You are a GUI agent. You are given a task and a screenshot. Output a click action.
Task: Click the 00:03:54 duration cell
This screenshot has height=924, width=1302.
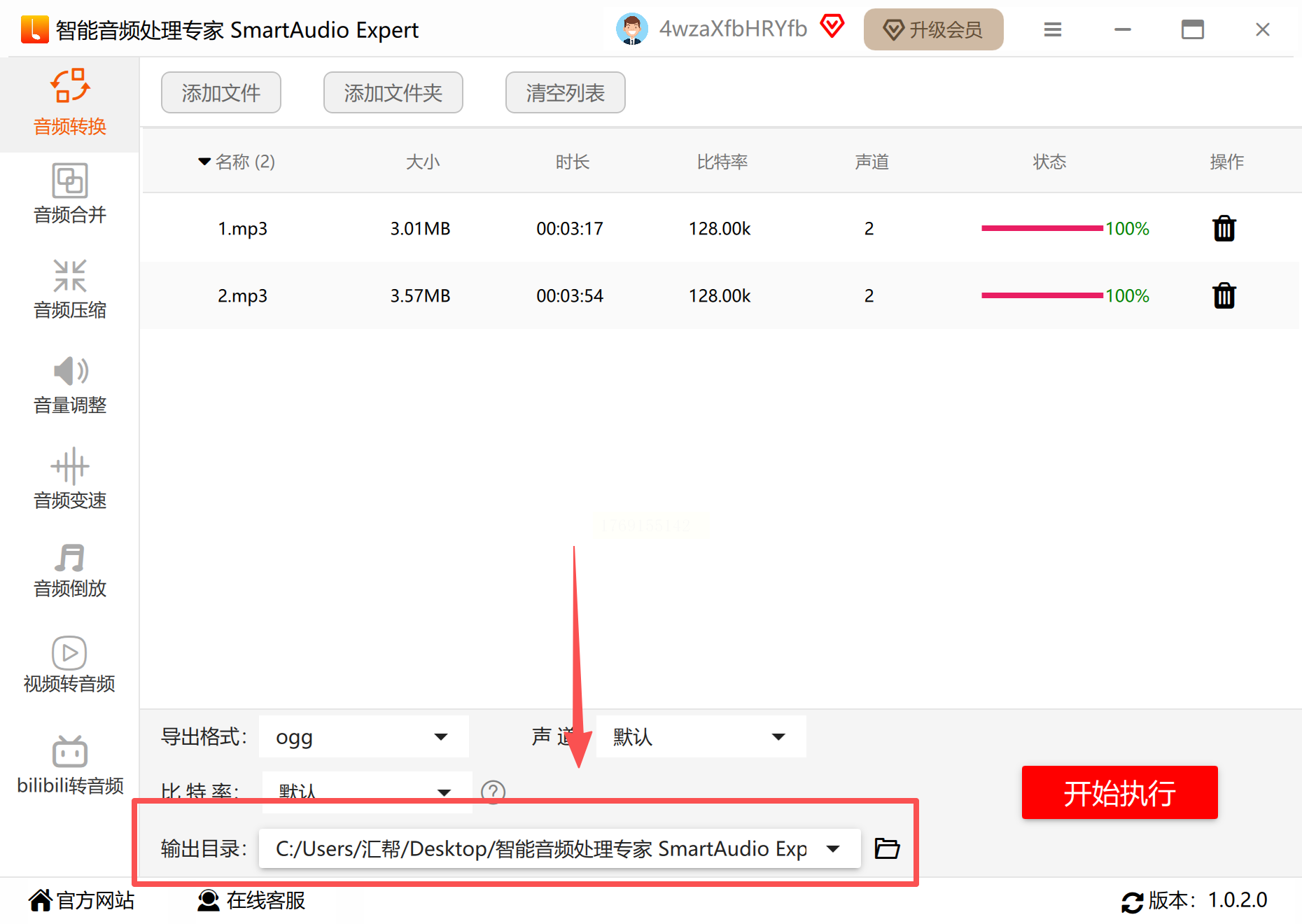570,296
